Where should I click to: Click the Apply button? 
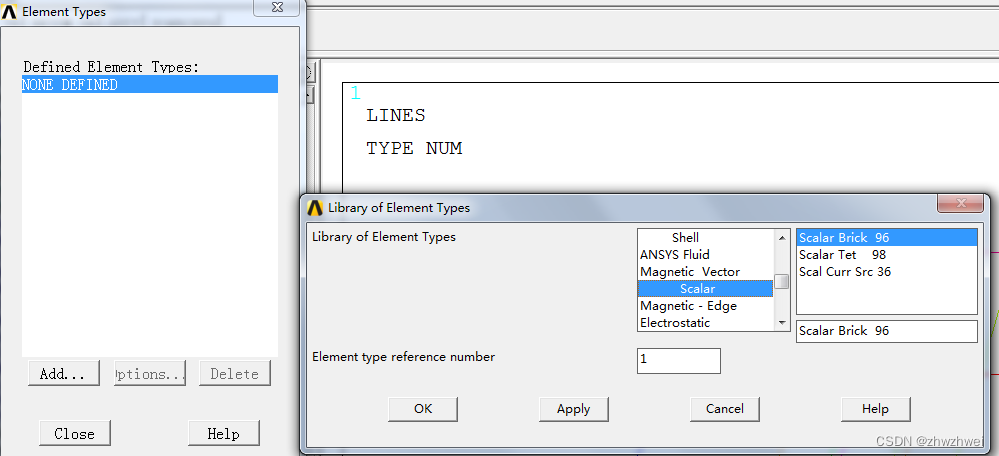tap(573, 409)
